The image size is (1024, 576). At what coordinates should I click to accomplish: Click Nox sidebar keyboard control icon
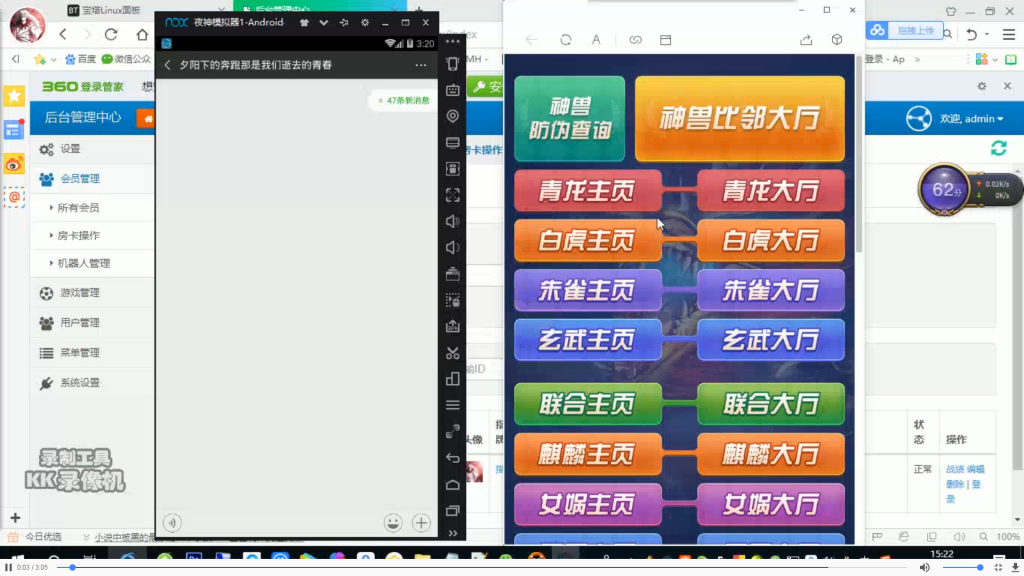[x=453, y=89]
